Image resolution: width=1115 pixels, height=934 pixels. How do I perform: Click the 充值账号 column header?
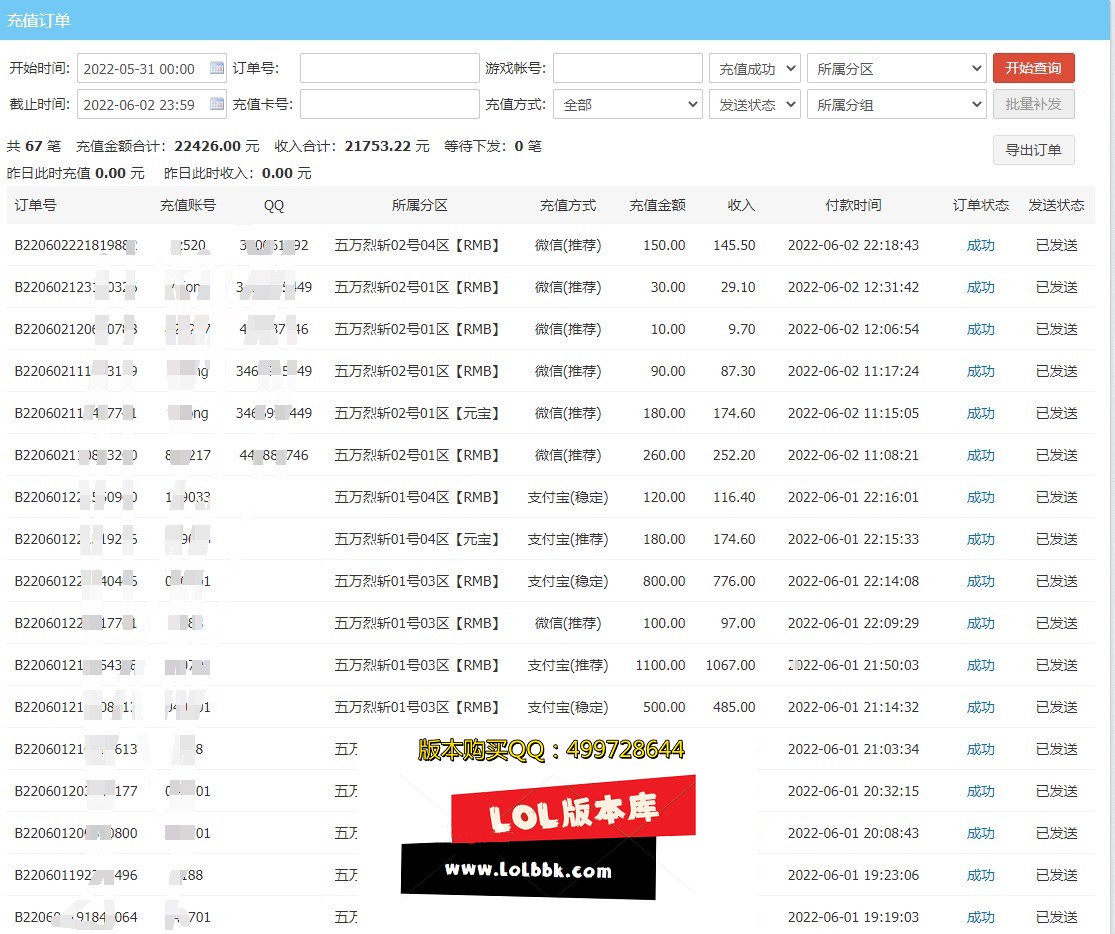coord(188,206)
